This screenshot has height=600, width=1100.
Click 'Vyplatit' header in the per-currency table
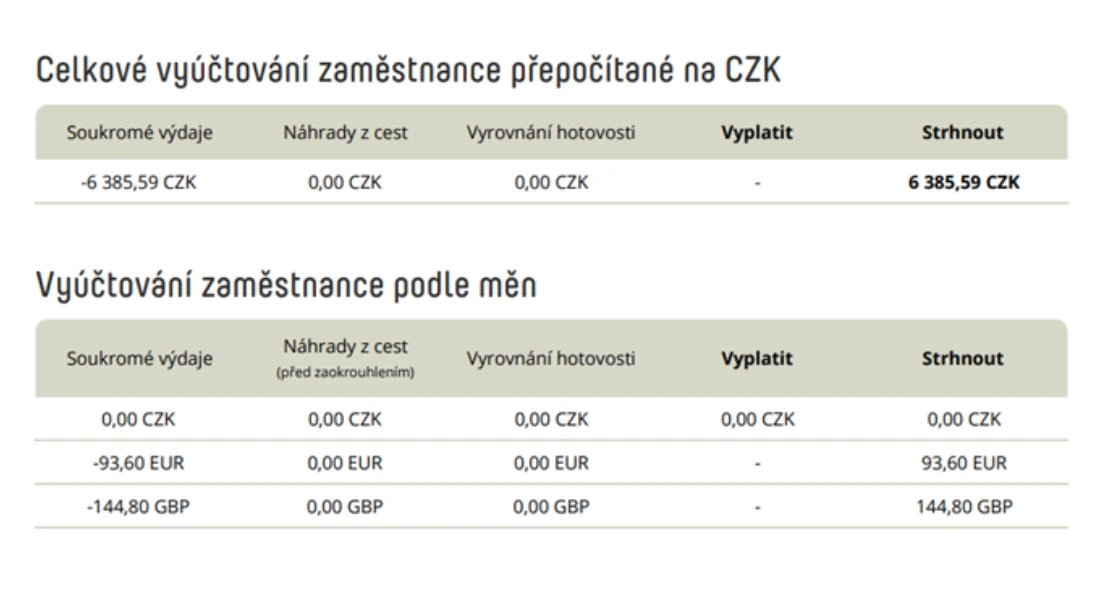point(757,359)
